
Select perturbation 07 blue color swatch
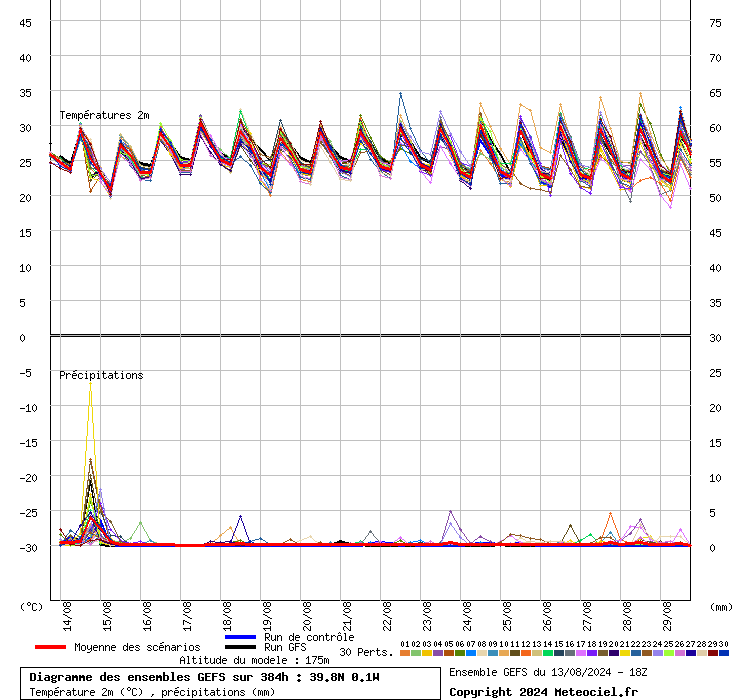tap(471, 653)
